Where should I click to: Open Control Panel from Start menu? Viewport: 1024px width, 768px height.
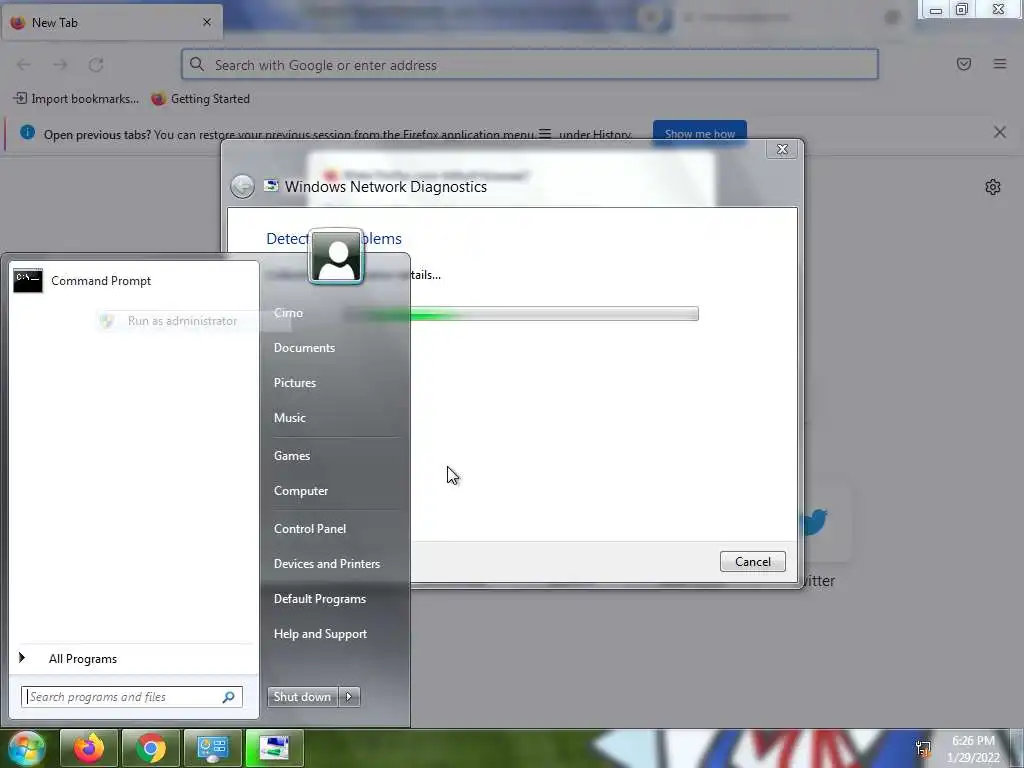[x=310, y=528]
